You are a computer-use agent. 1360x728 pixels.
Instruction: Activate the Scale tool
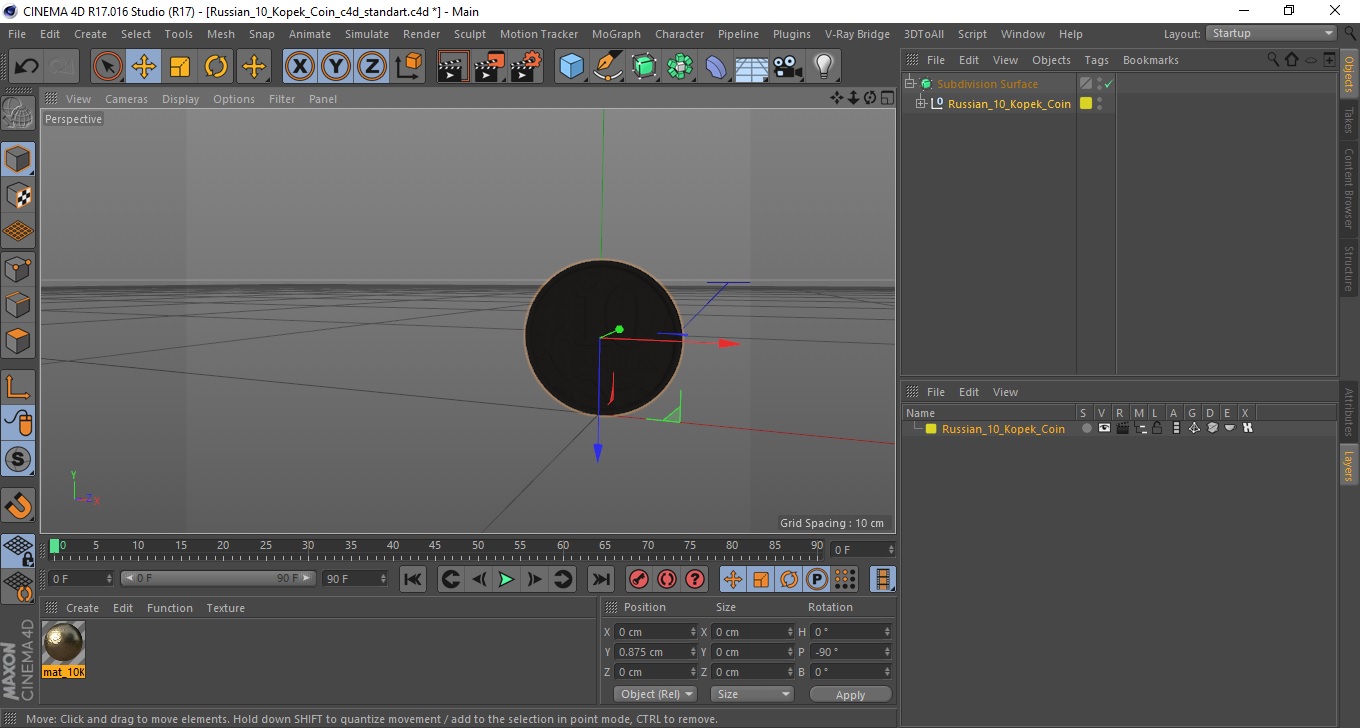click(180, 67)
